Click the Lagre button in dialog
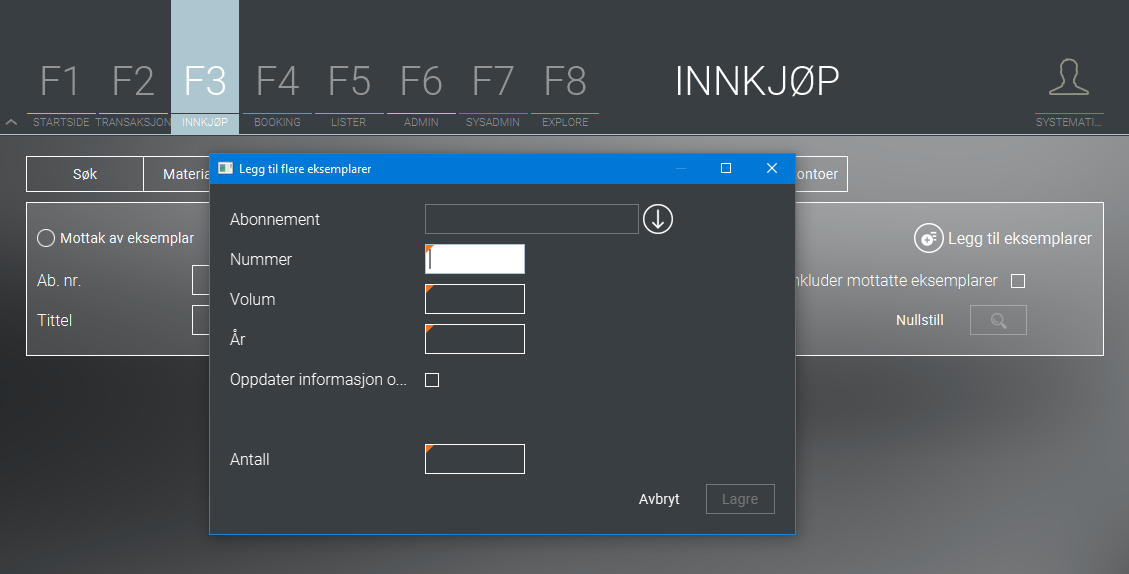 (740, 499)
